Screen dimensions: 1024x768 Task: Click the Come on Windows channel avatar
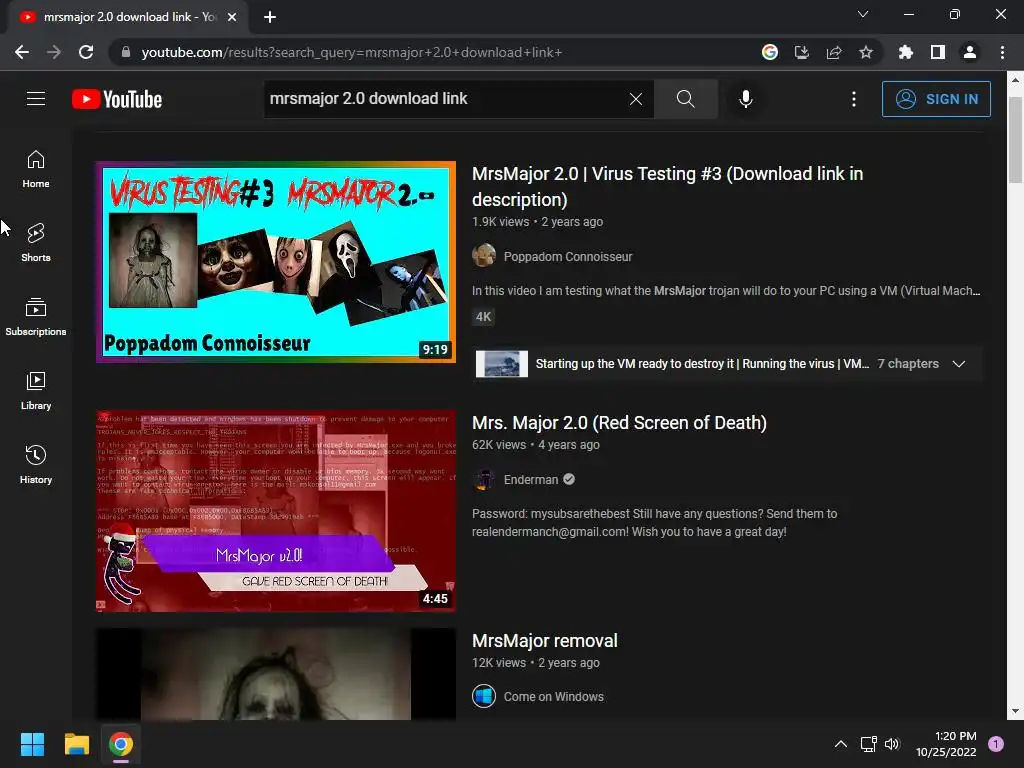tap(484, 696)
